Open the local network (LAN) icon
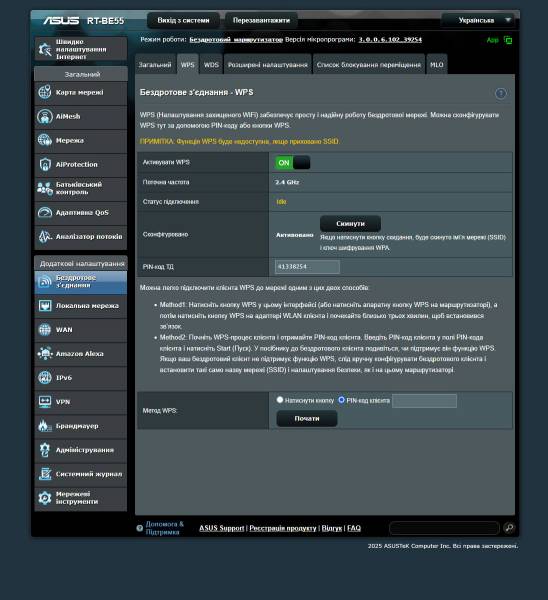This screenshot has height=600, width=548. pyautogui.click(x=45, y=306)
